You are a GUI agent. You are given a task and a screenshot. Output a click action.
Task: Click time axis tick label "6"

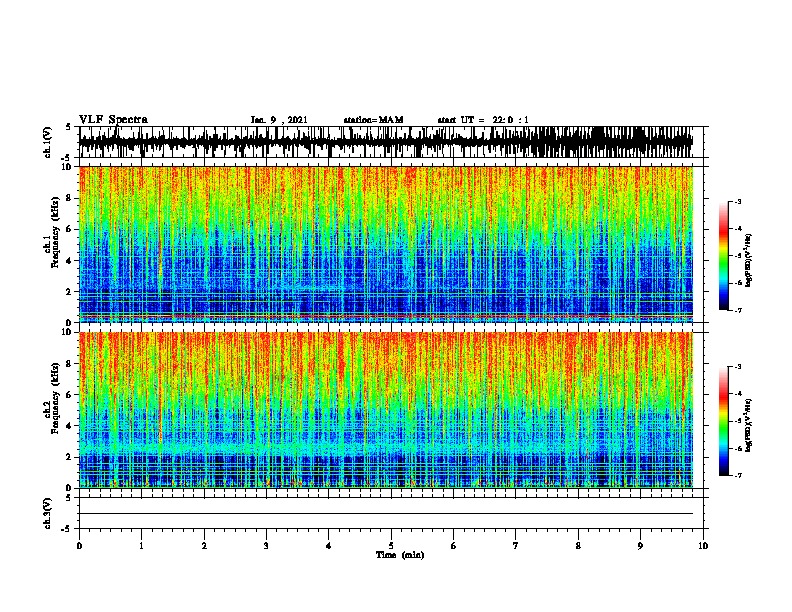454,546
